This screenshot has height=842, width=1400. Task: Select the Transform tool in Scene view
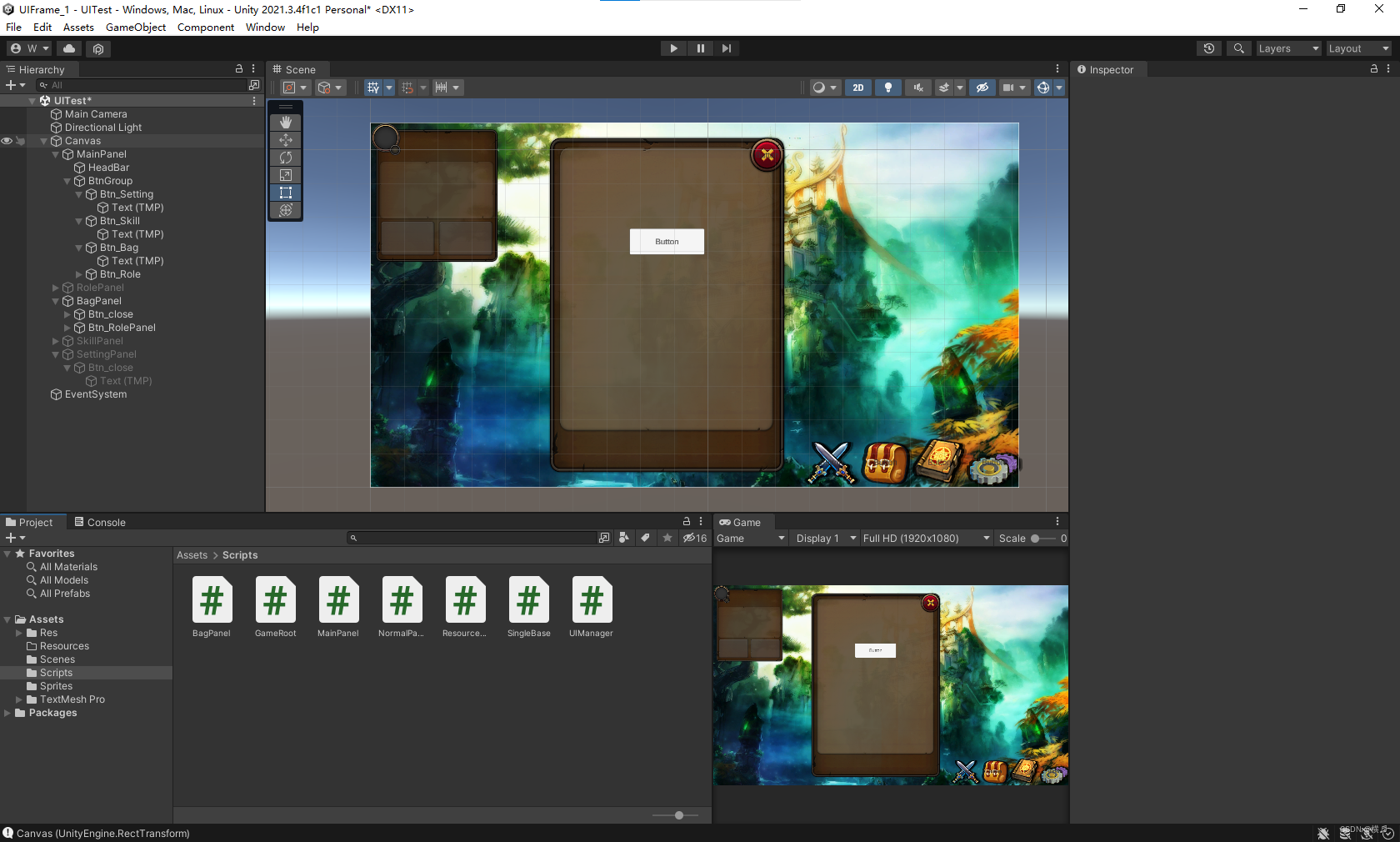[x=286, y=210]
